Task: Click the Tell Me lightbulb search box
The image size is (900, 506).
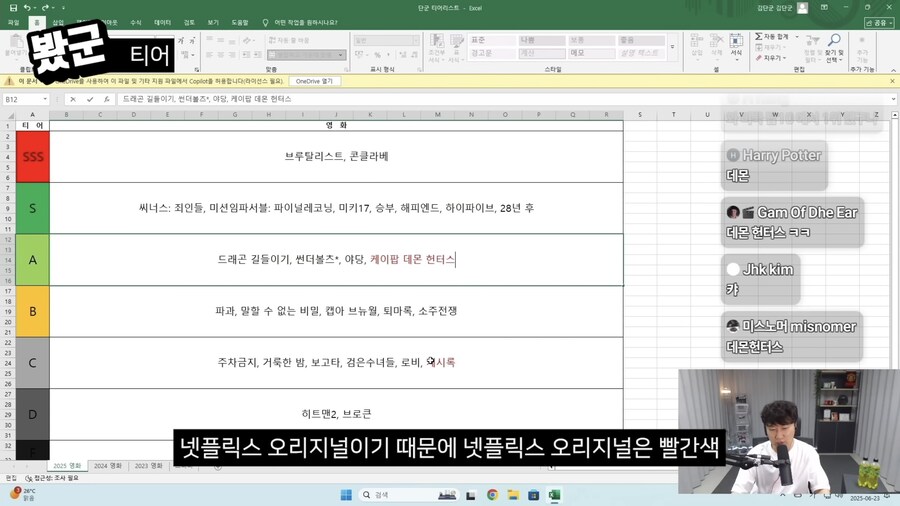Action: point(300,22)
